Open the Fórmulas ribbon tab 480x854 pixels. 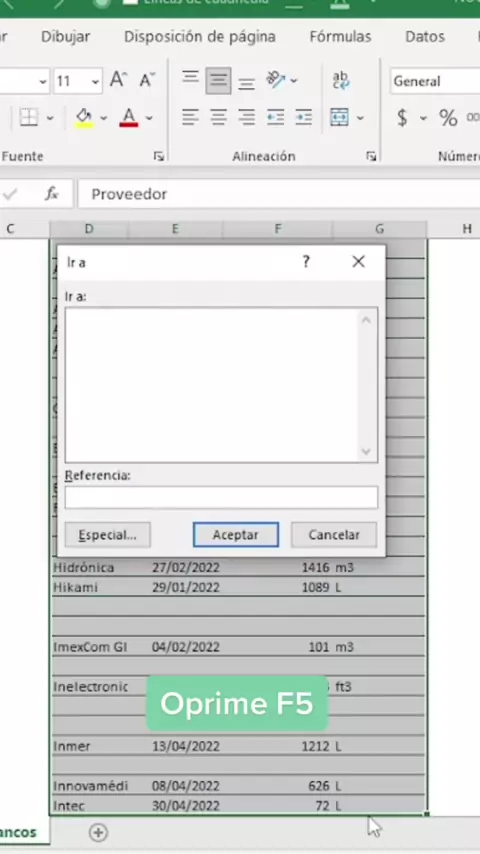tap(341, 36)
